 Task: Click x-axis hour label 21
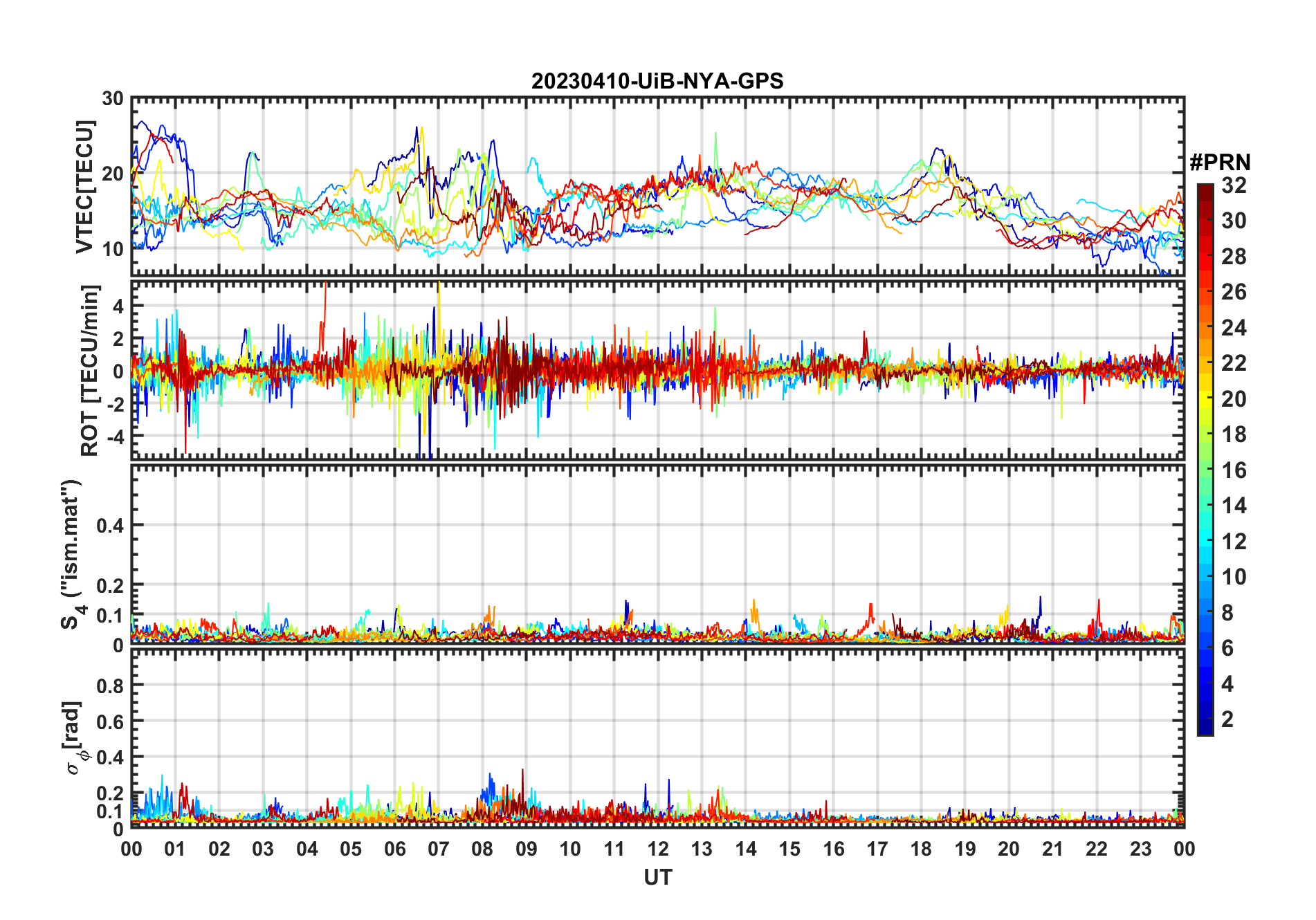click(x=1053, y=849)
